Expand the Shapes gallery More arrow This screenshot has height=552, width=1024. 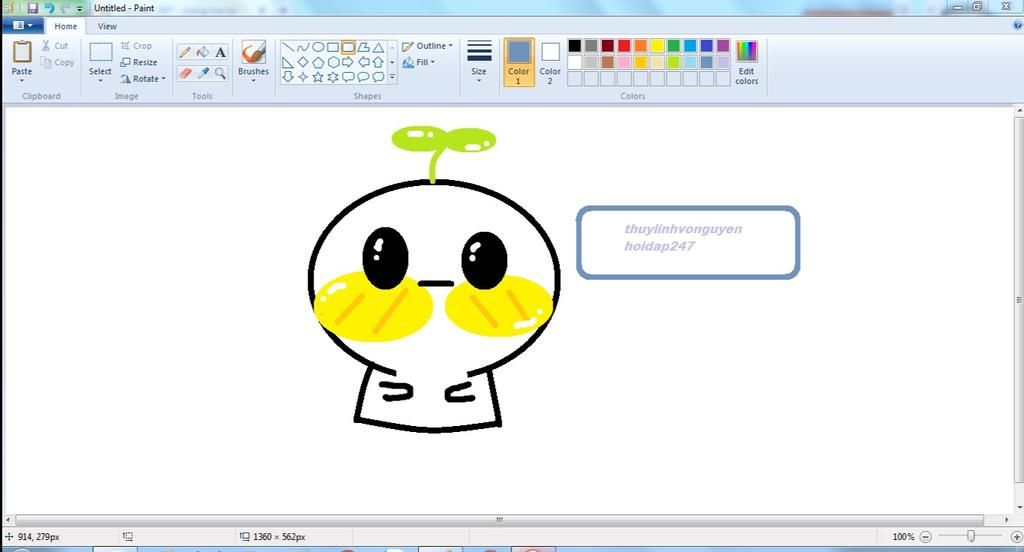click(392, 76)
